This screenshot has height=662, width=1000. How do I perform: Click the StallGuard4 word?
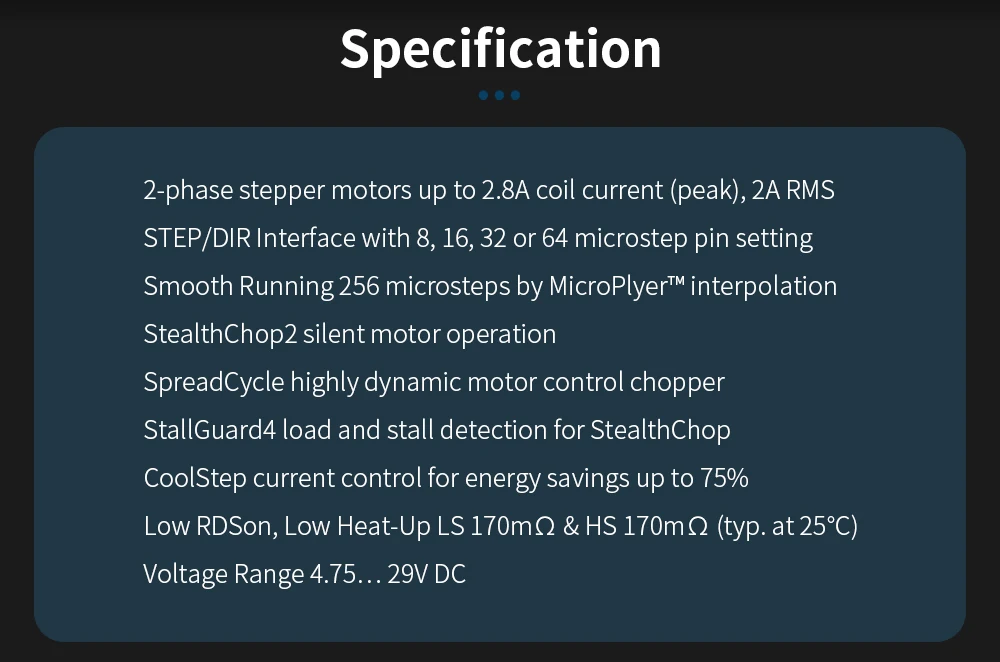[x=209, y=430]
